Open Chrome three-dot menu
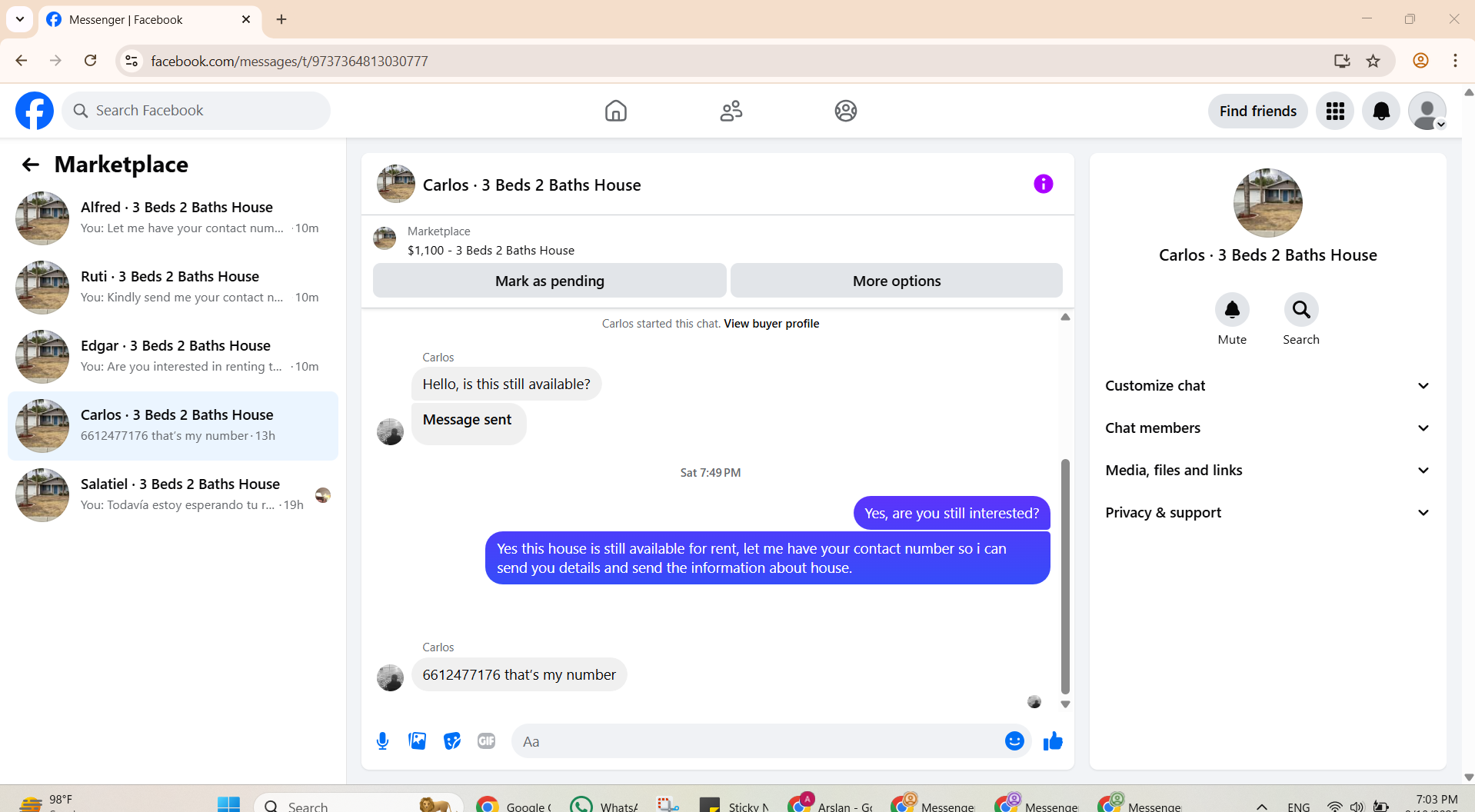The width and height of the screenshot is (1475, 812). pyautogui.click(x=1455, y=61)
